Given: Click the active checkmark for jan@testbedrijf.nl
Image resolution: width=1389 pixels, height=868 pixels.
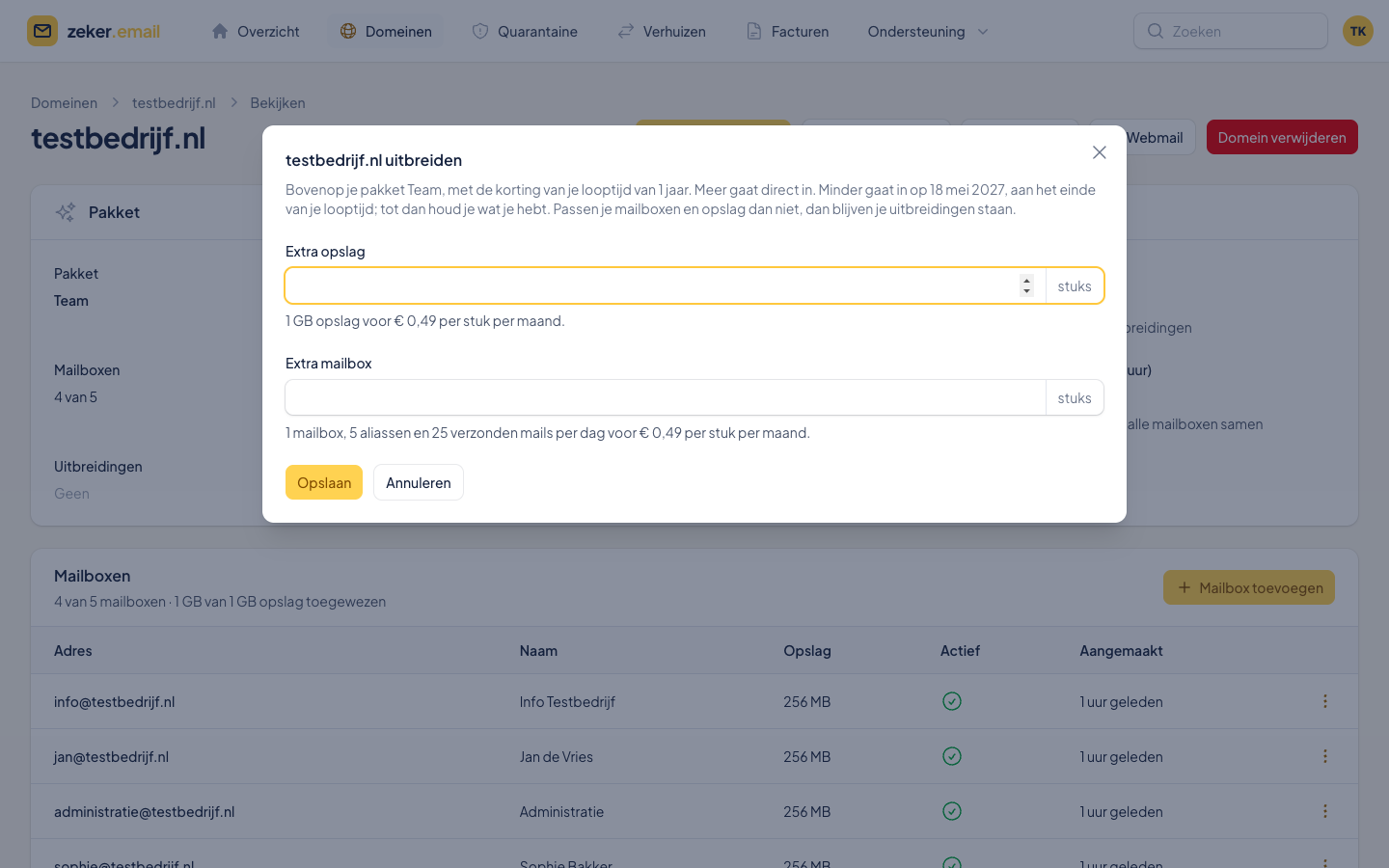Looking at the screenshot, I should [952, 756].
